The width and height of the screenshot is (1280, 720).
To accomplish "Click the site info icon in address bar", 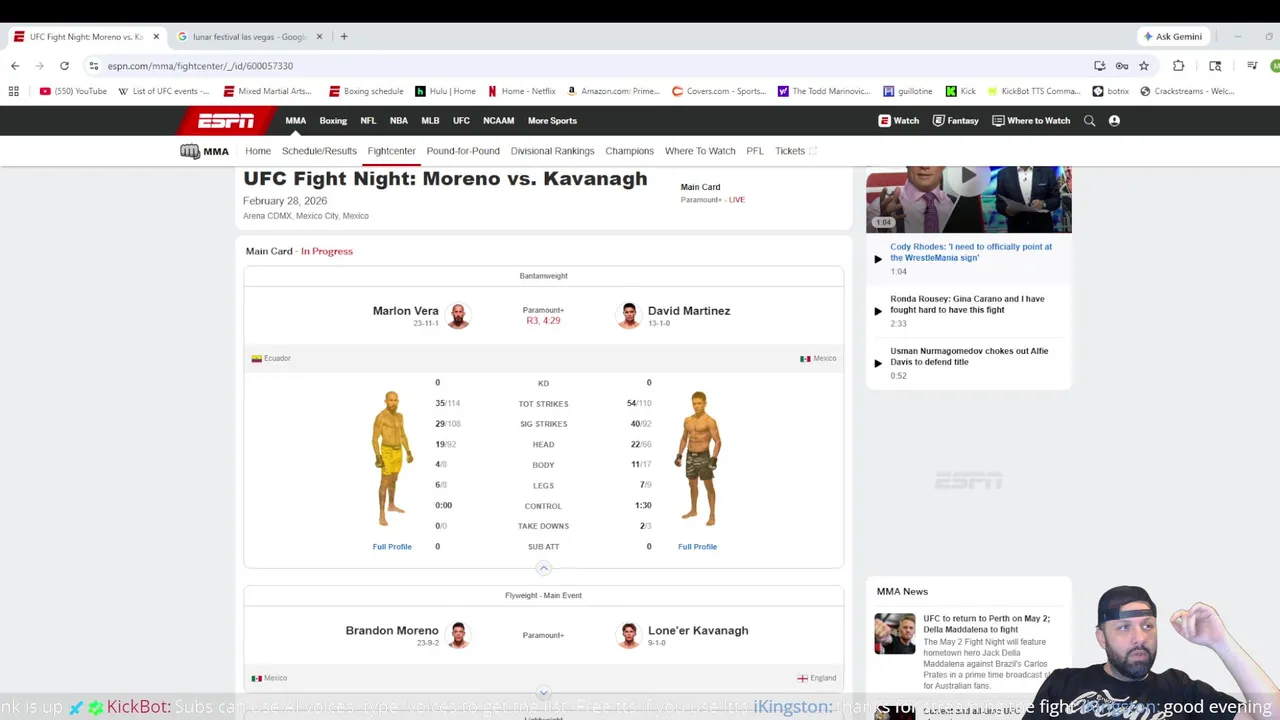I will [x=94, y=66].
